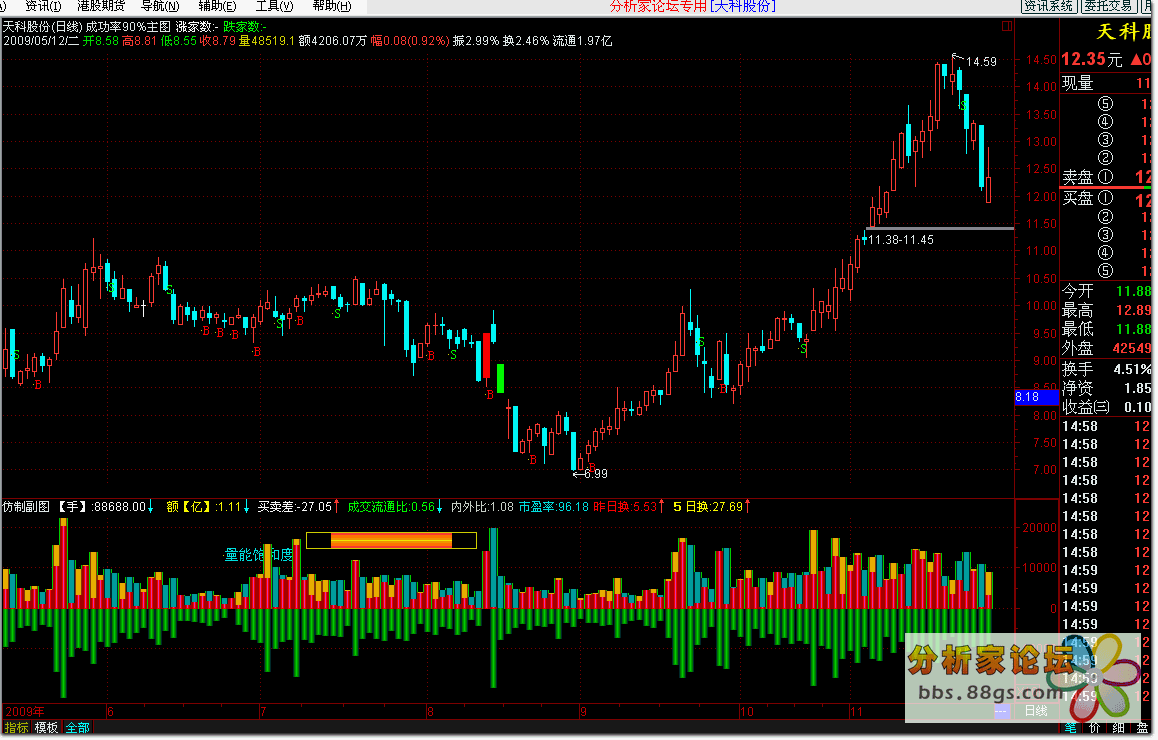The height and width of the screenshot is (740, 1158).
Task: Click the 12.35元 current price
Action: 1092,59
